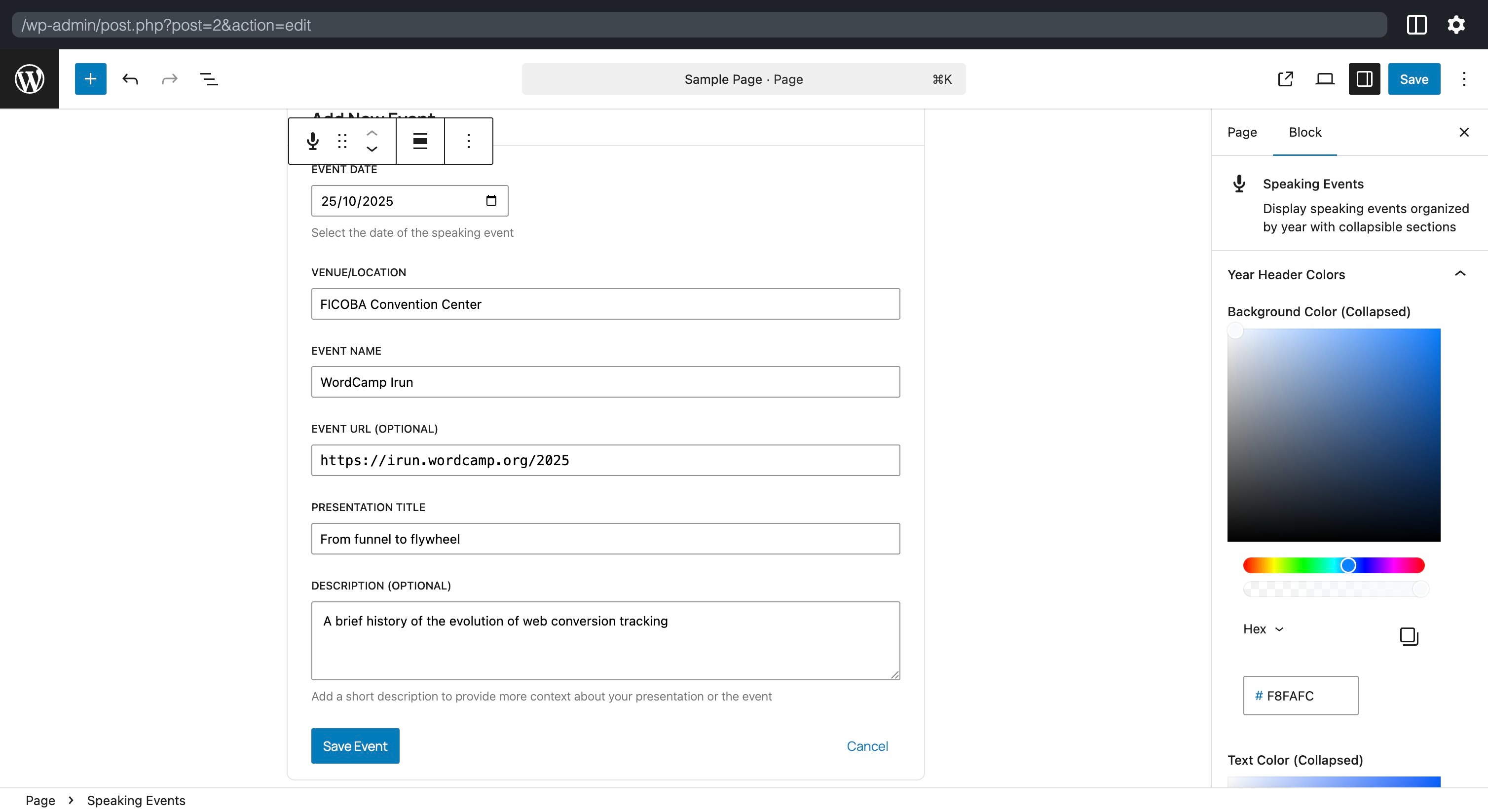Click the Speaking Events microphone block icon
The height and width of the screenshot is (812, 1488).
pos(312,141)
